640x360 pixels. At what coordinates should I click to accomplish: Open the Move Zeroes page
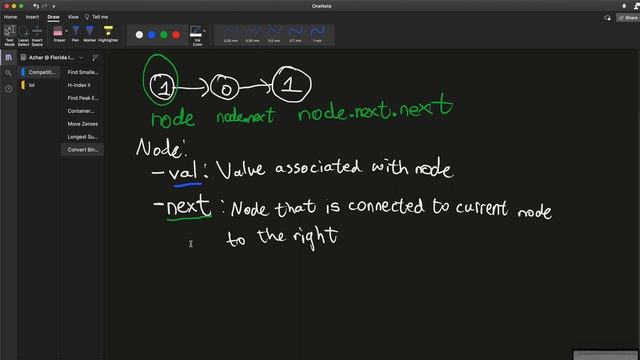(82, 124)
